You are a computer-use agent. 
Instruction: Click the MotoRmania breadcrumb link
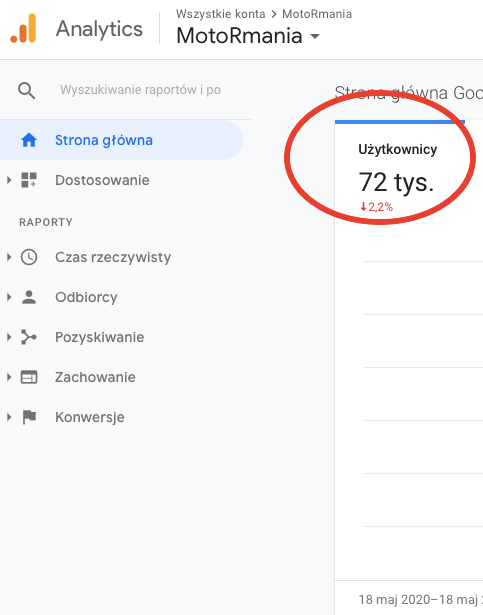click(317, 14)
